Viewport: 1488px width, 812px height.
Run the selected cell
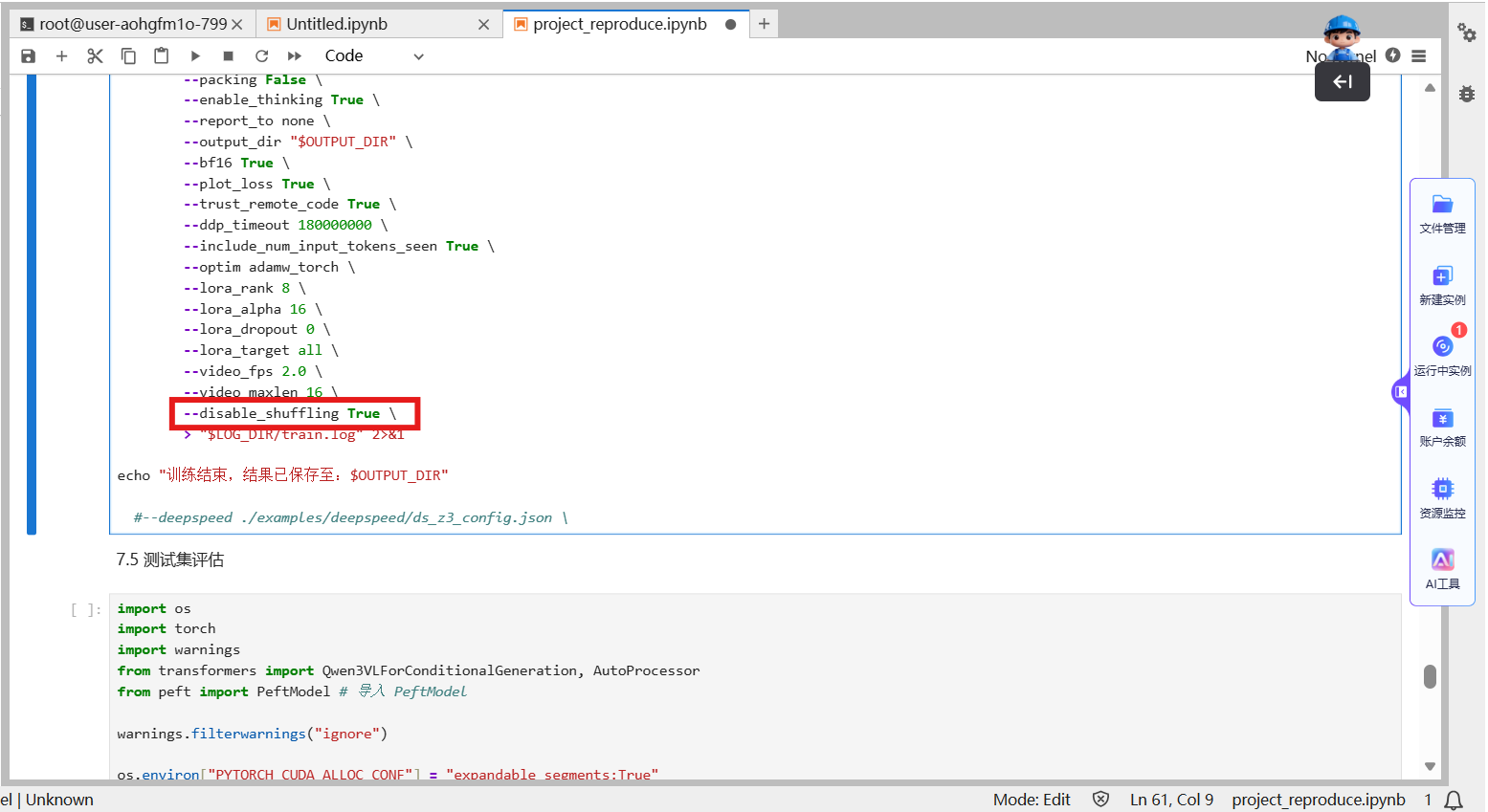point(195,56)
